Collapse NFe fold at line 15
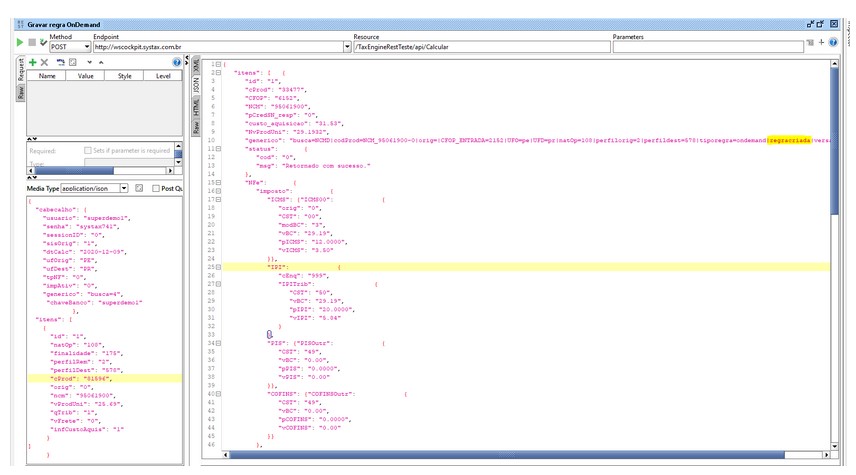Viewport: 856px width, 475px height. click(x=218, y=182)
